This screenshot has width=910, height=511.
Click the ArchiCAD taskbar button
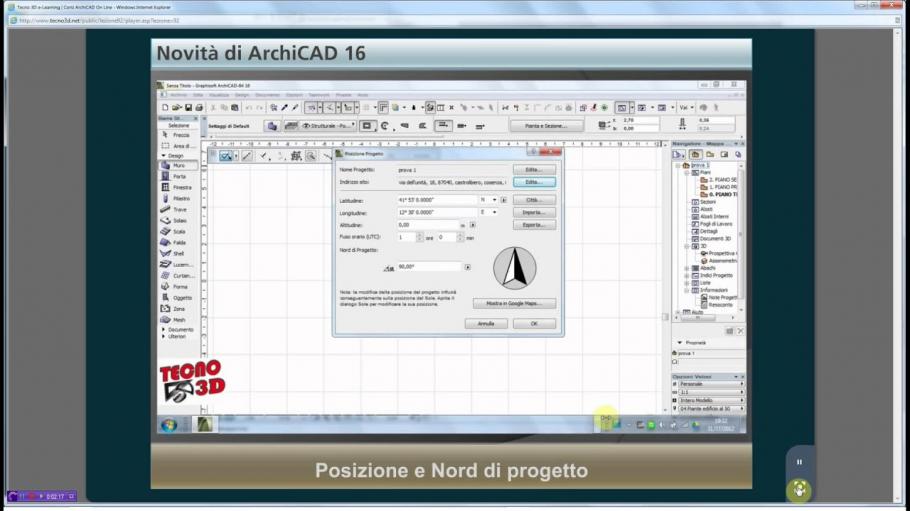click(x=204, y=424)
